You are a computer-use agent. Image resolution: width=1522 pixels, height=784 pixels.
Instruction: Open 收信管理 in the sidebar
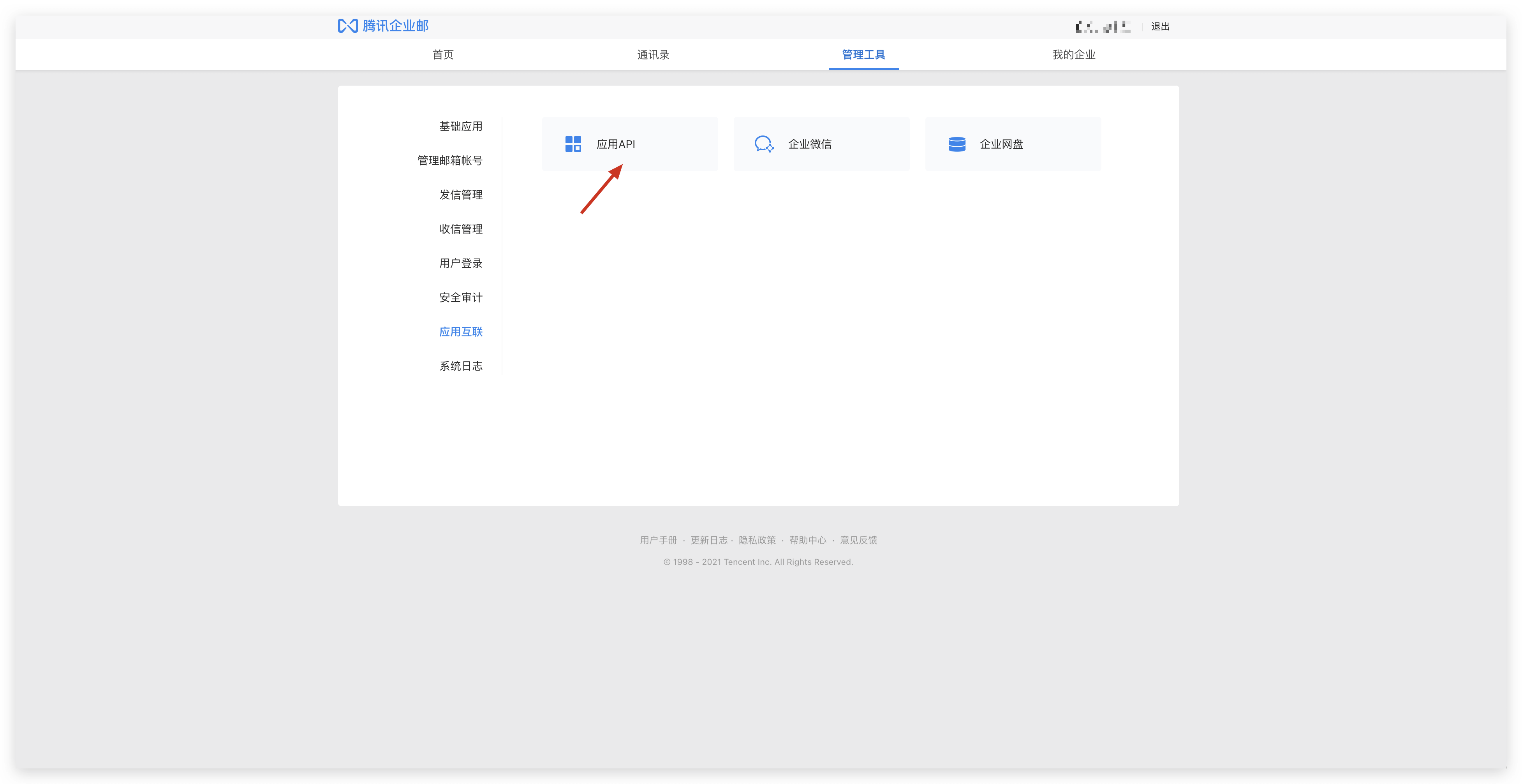[x=460, y=229]
